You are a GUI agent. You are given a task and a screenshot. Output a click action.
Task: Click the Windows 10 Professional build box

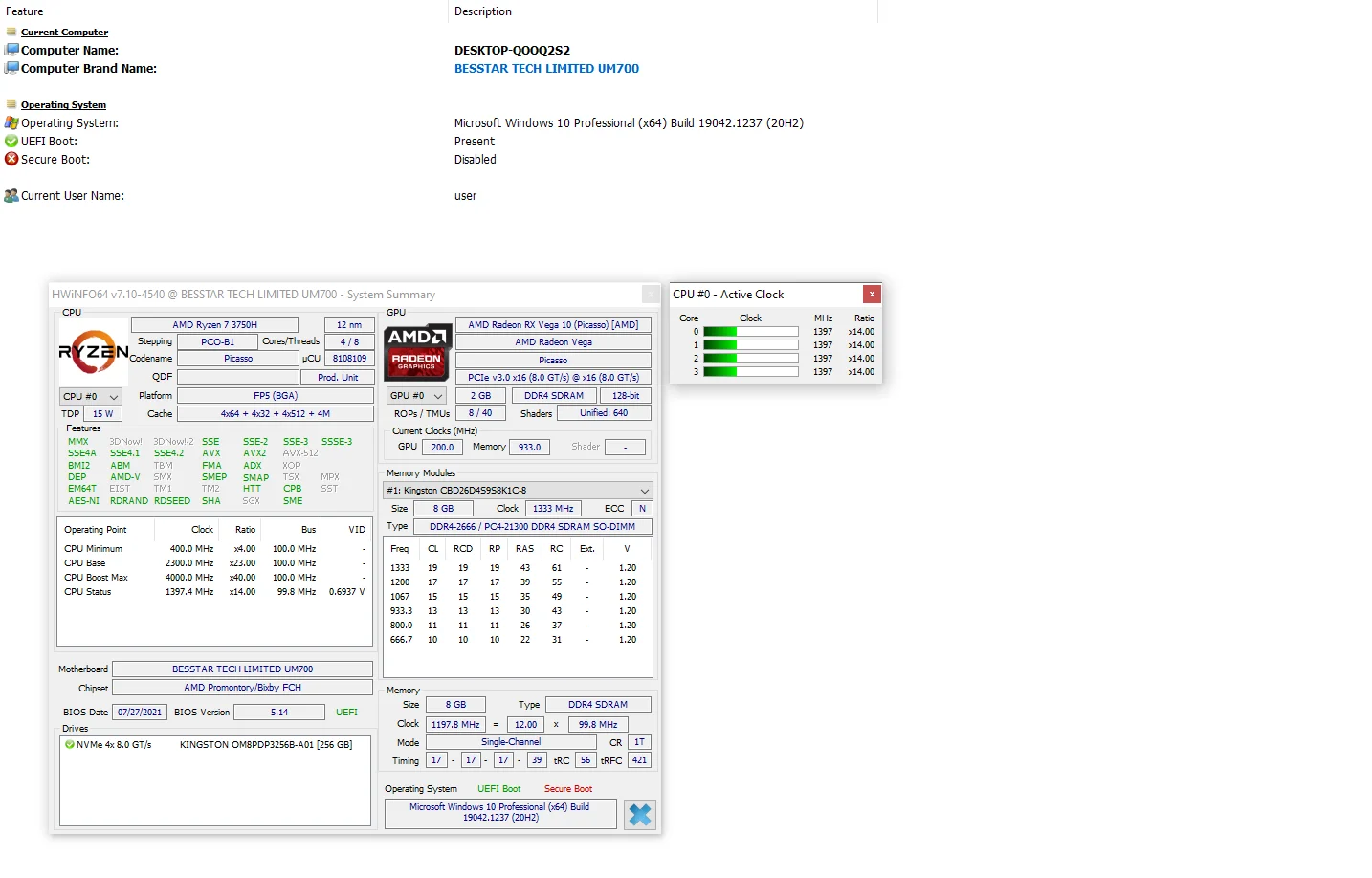500,813
